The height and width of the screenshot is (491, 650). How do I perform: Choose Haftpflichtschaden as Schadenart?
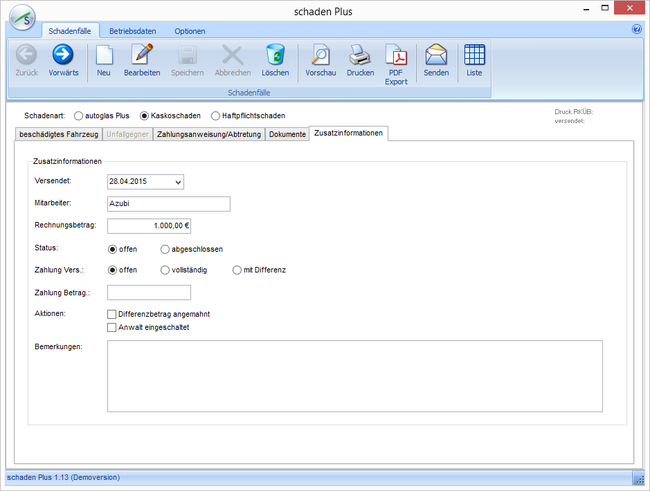[x=215, y=116]
